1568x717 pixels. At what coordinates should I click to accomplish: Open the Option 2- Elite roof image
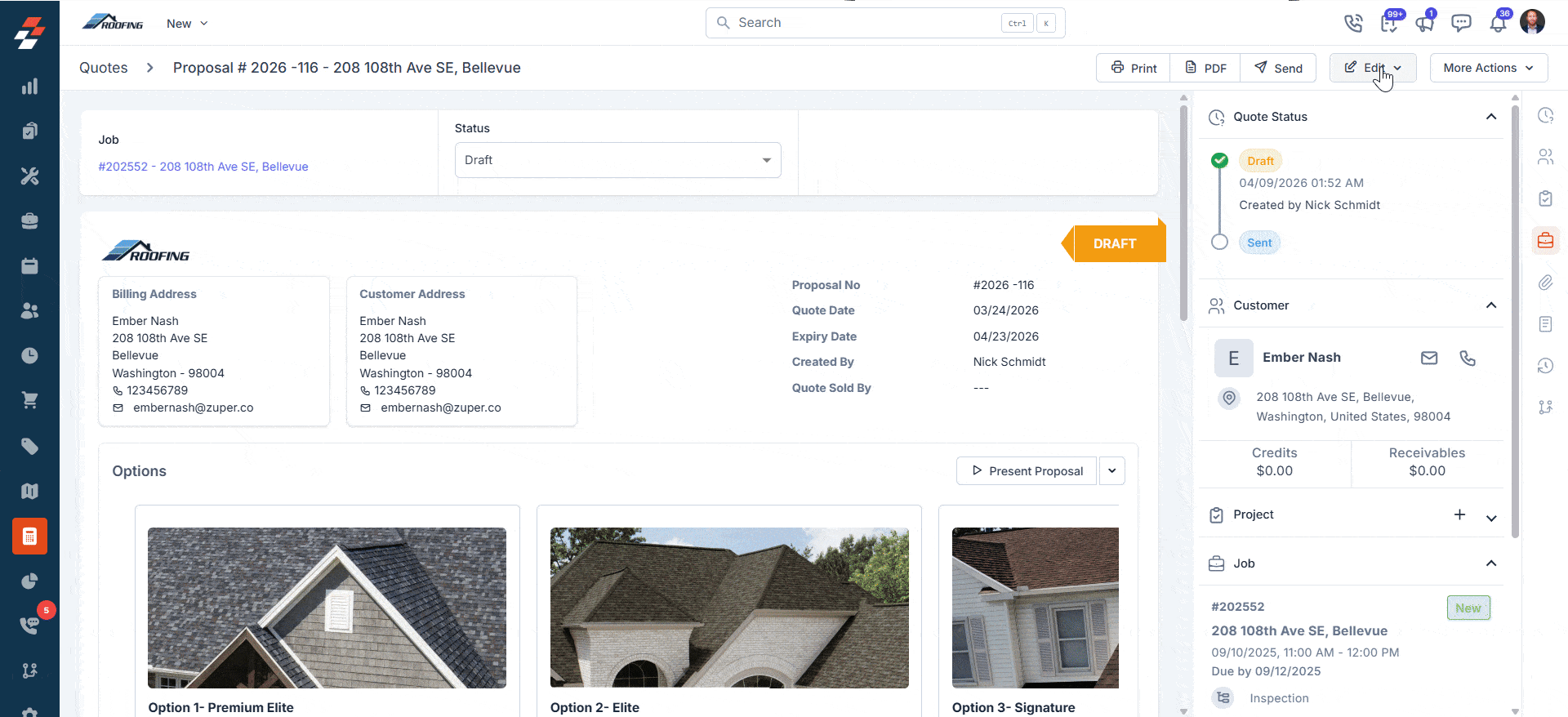[729, 608]
